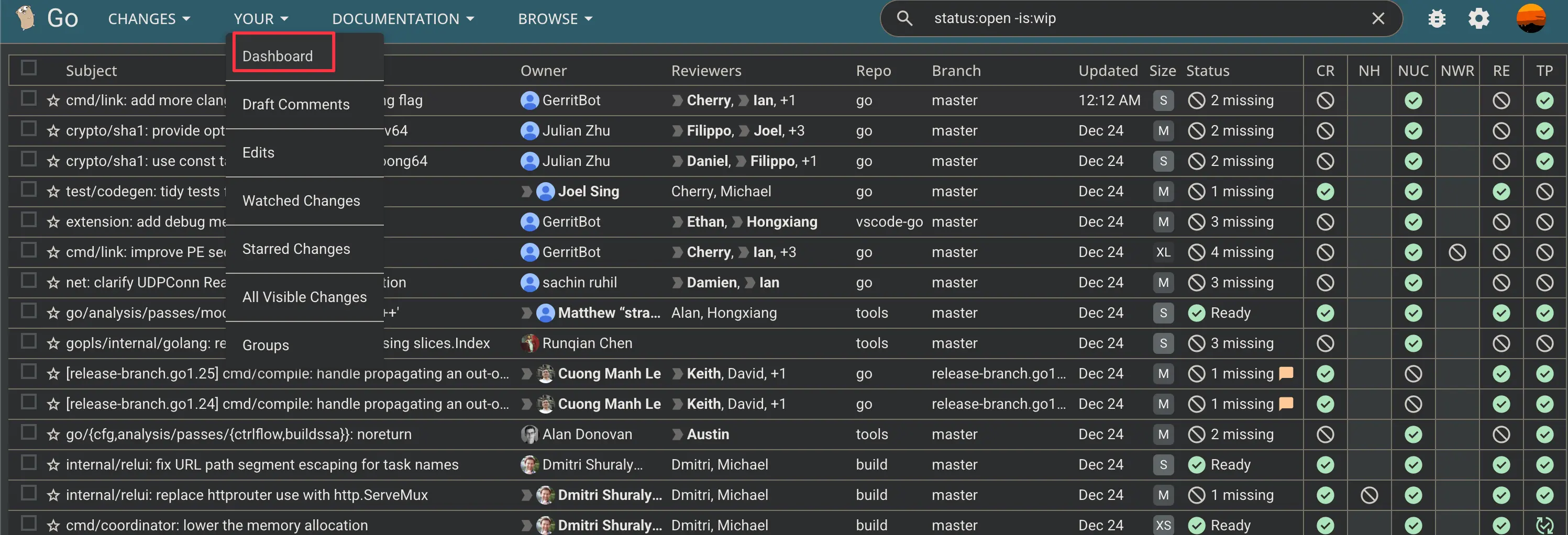This screenshot has width=1568, height=535.
Task: Click the flag icon on release-branch.go1.25 row
Action: [1286, 373]
